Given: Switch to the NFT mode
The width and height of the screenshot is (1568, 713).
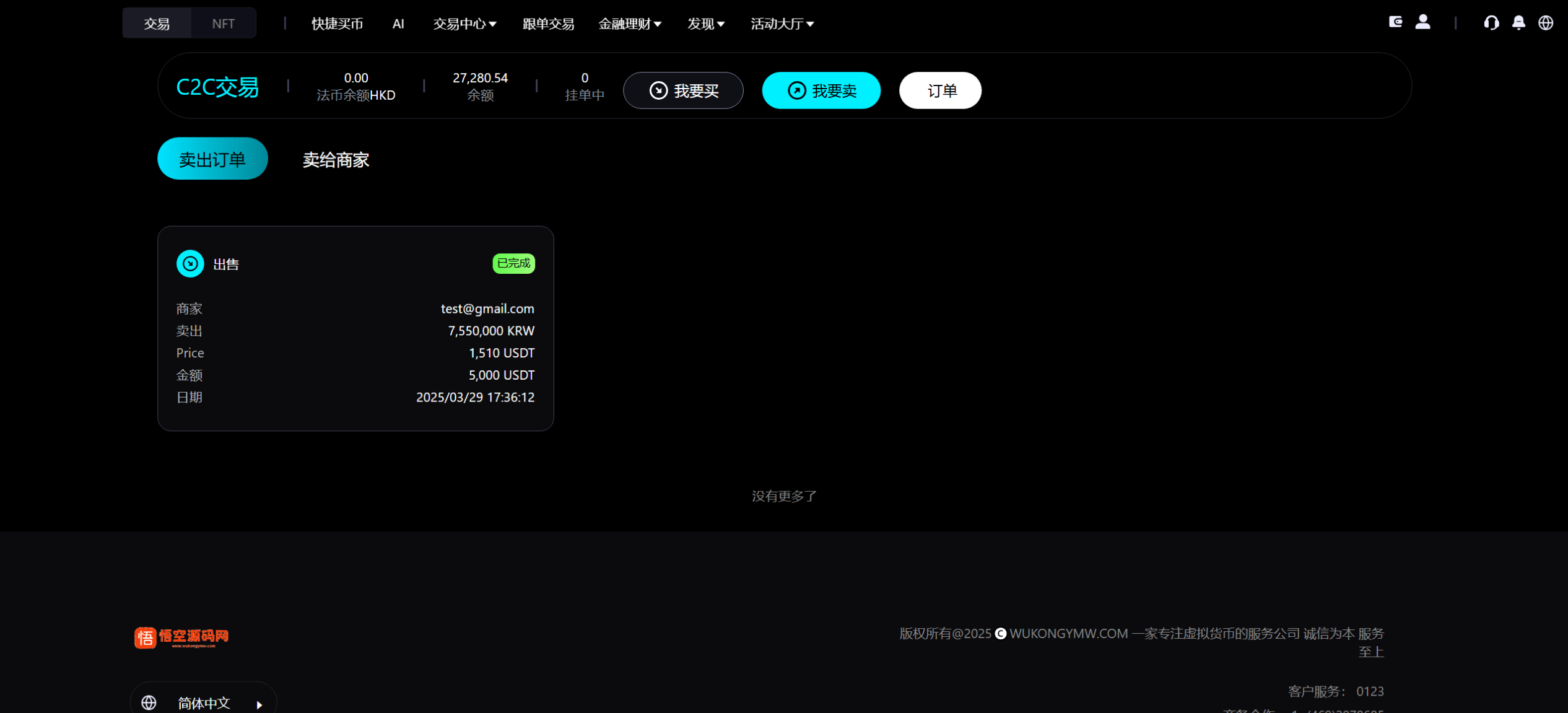Looking at the screenshot, I should (223, 23).
